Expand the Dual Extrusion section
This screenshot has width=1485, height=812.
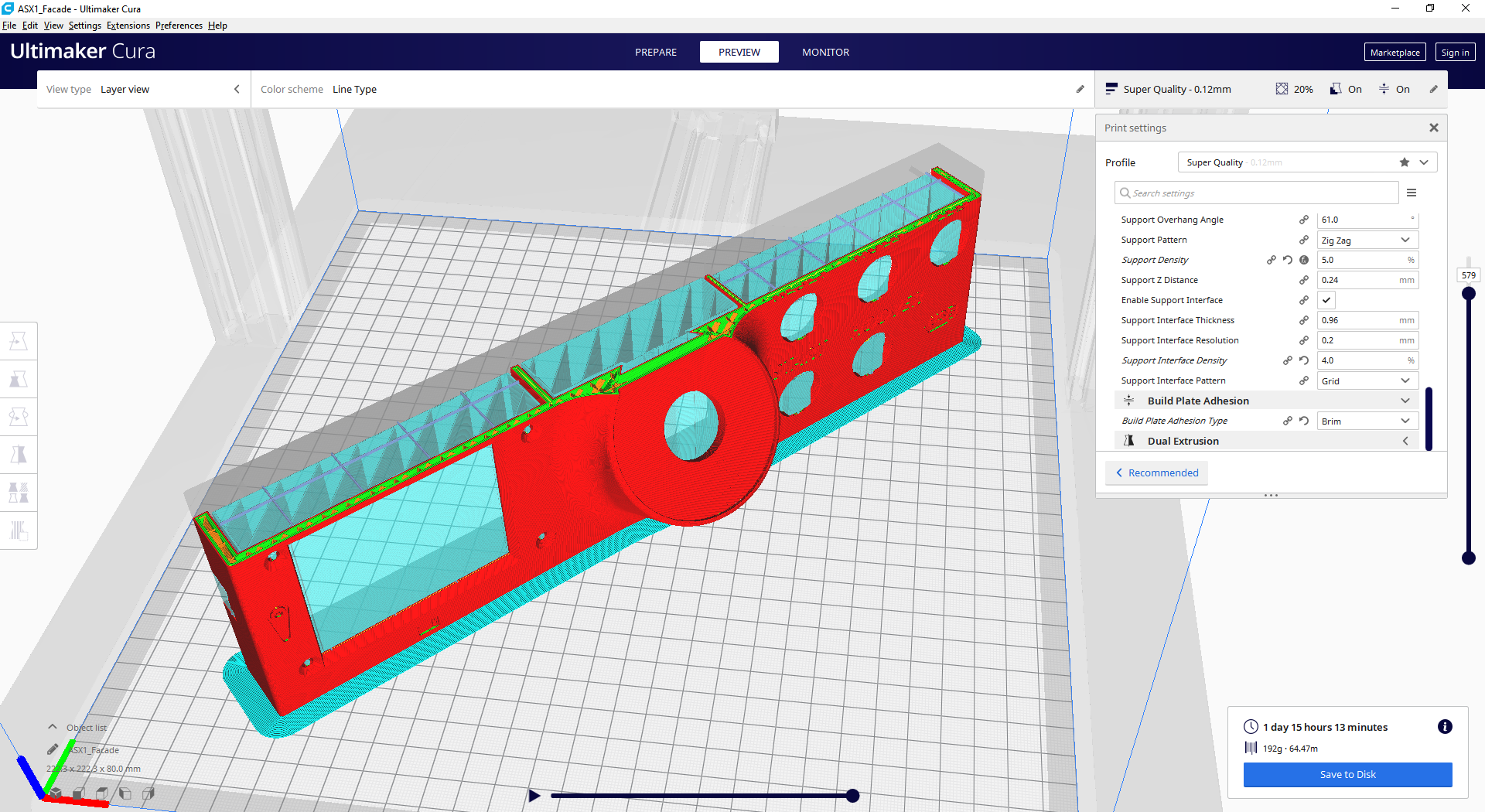pyautogui.click(x=1267, y=441)
